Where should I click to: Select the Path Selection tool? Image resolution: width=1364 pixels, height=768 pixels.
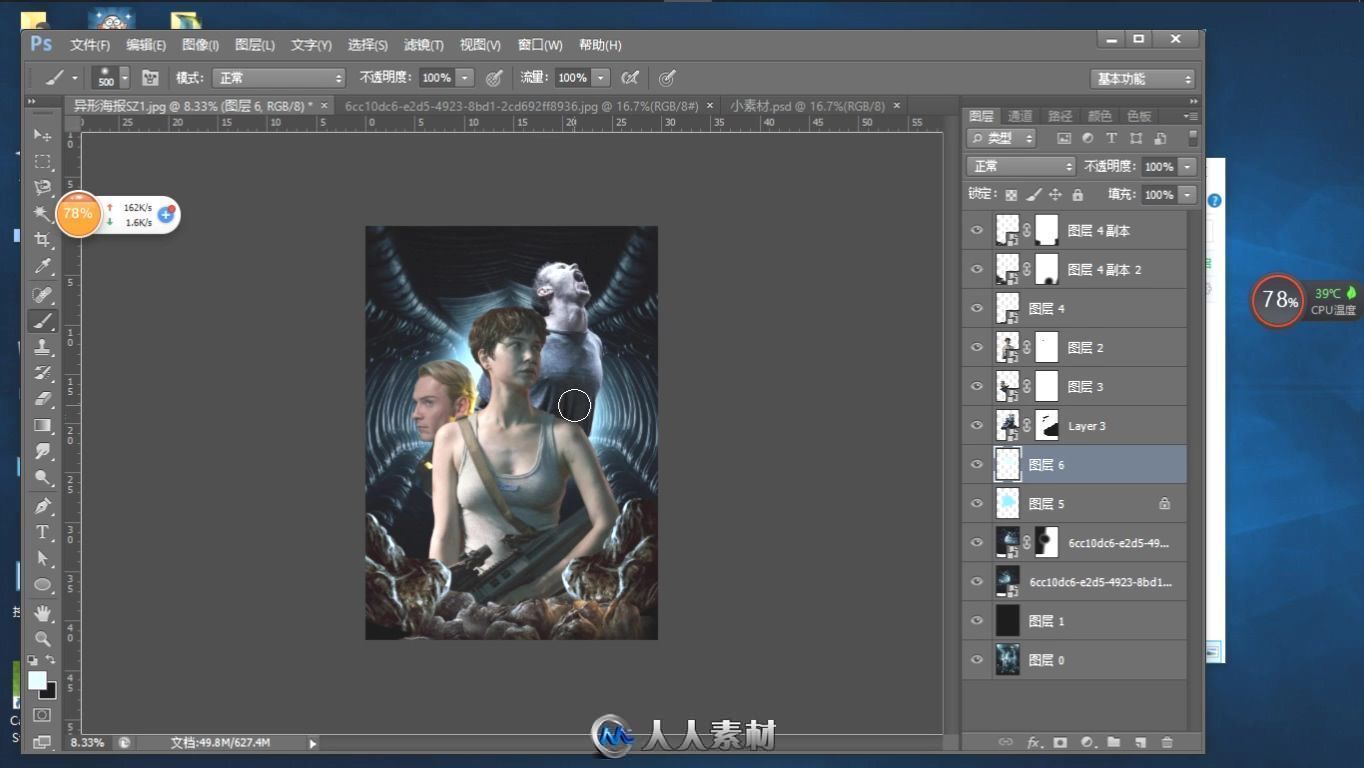42,558
